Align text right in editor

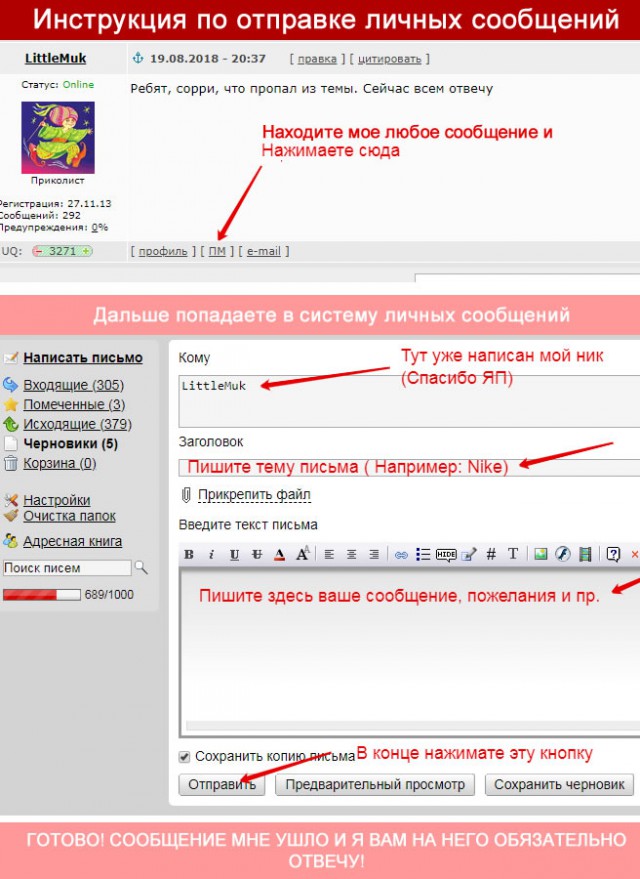[374, 554]
